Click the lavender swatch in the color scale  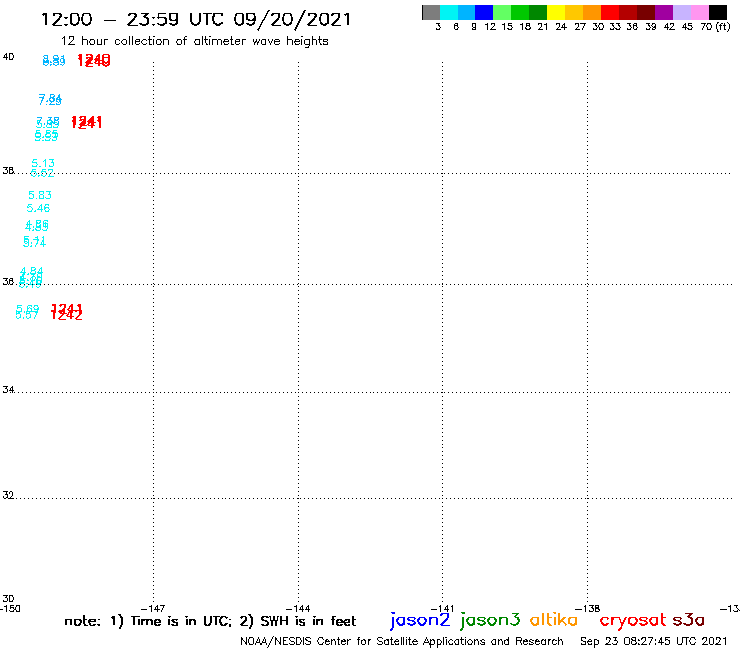[681, 12]
